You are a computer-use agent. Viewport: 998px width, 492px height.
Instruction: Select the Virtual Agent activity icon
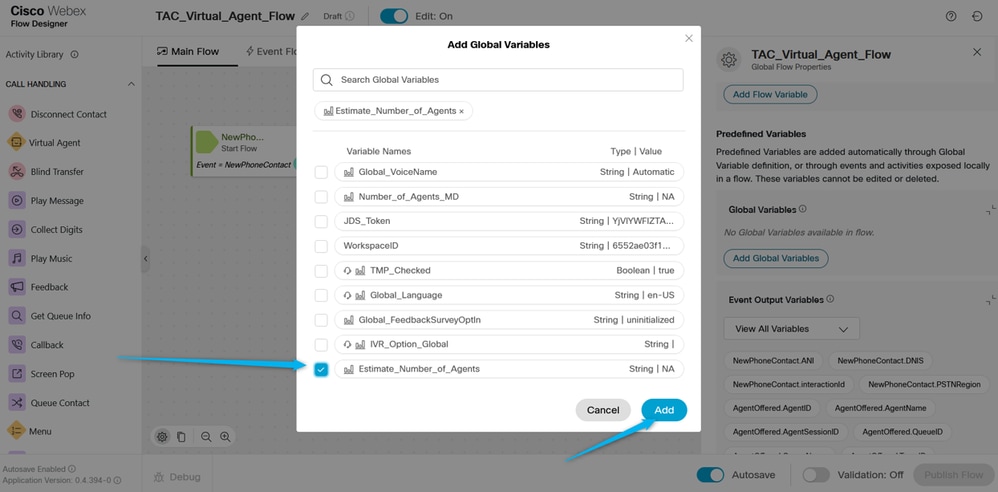click(x=17, y=143)
